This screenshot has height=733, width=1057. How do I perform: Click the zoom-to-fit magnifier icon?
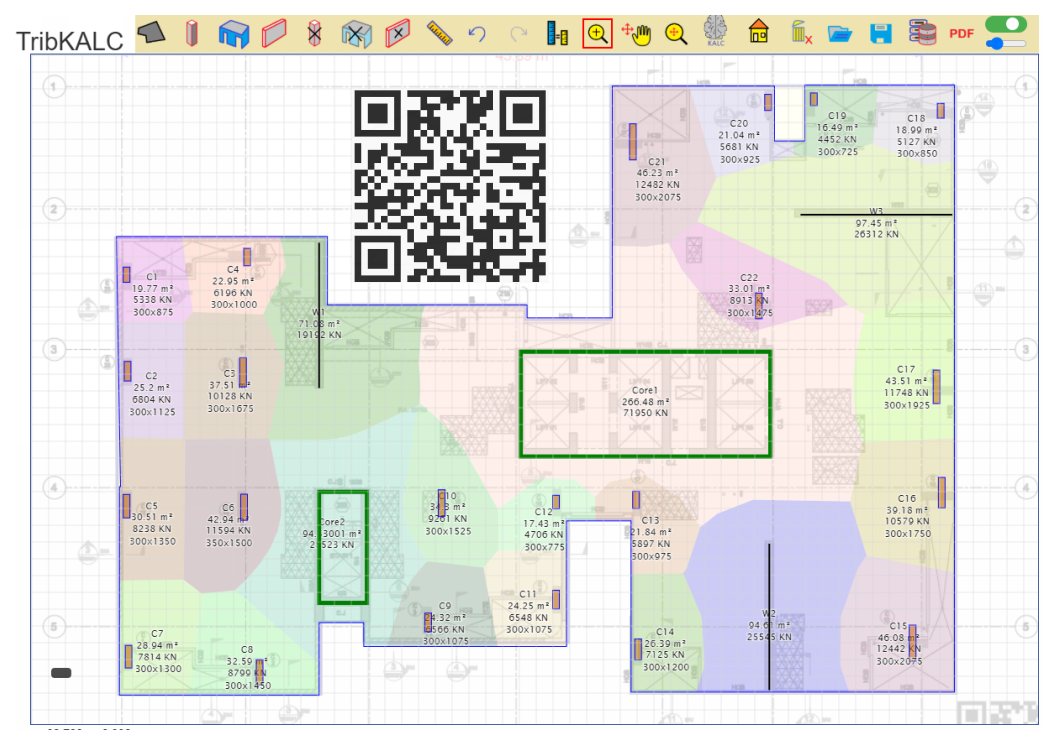[x=675, y=34]
